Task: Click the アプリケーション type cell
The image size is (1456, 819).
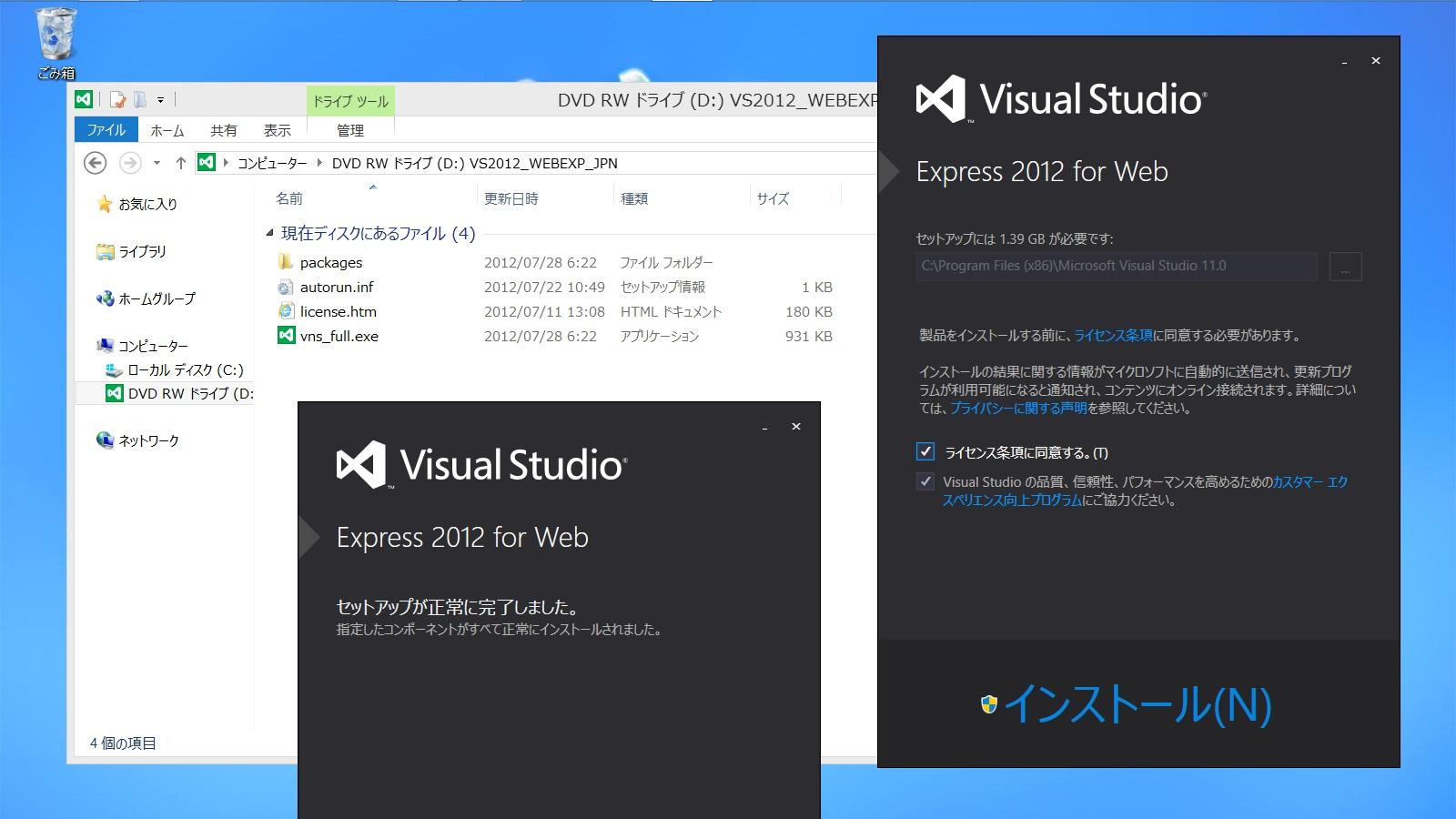Action: [x=660, y=336]
